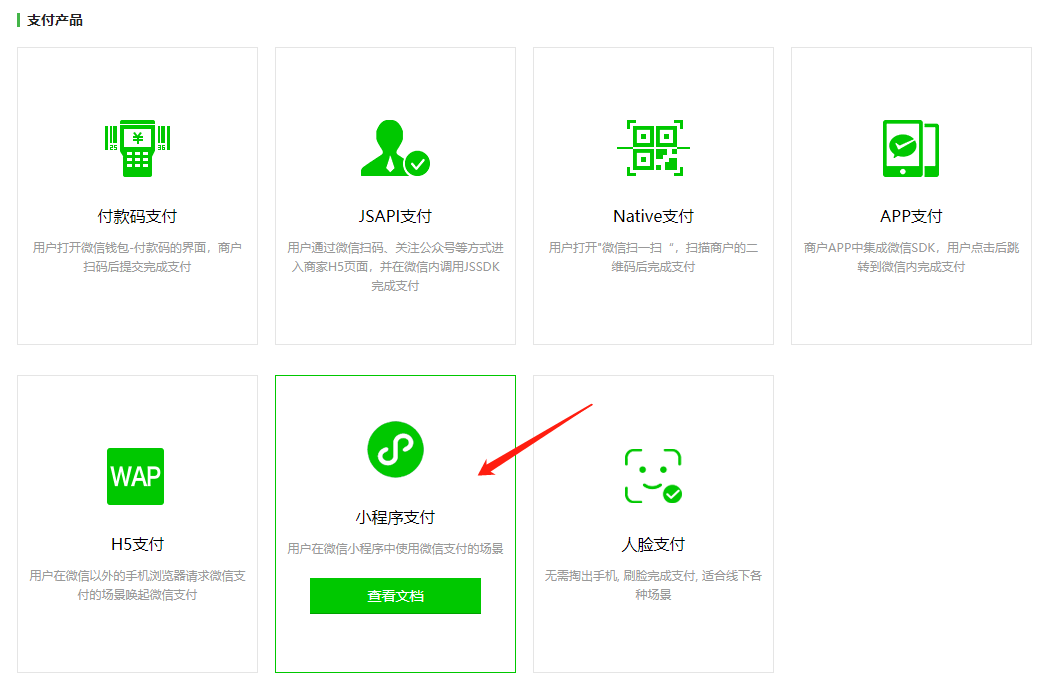Open the 查看文档 button
Screen dimensions: 1047x677
coord(395,596)
